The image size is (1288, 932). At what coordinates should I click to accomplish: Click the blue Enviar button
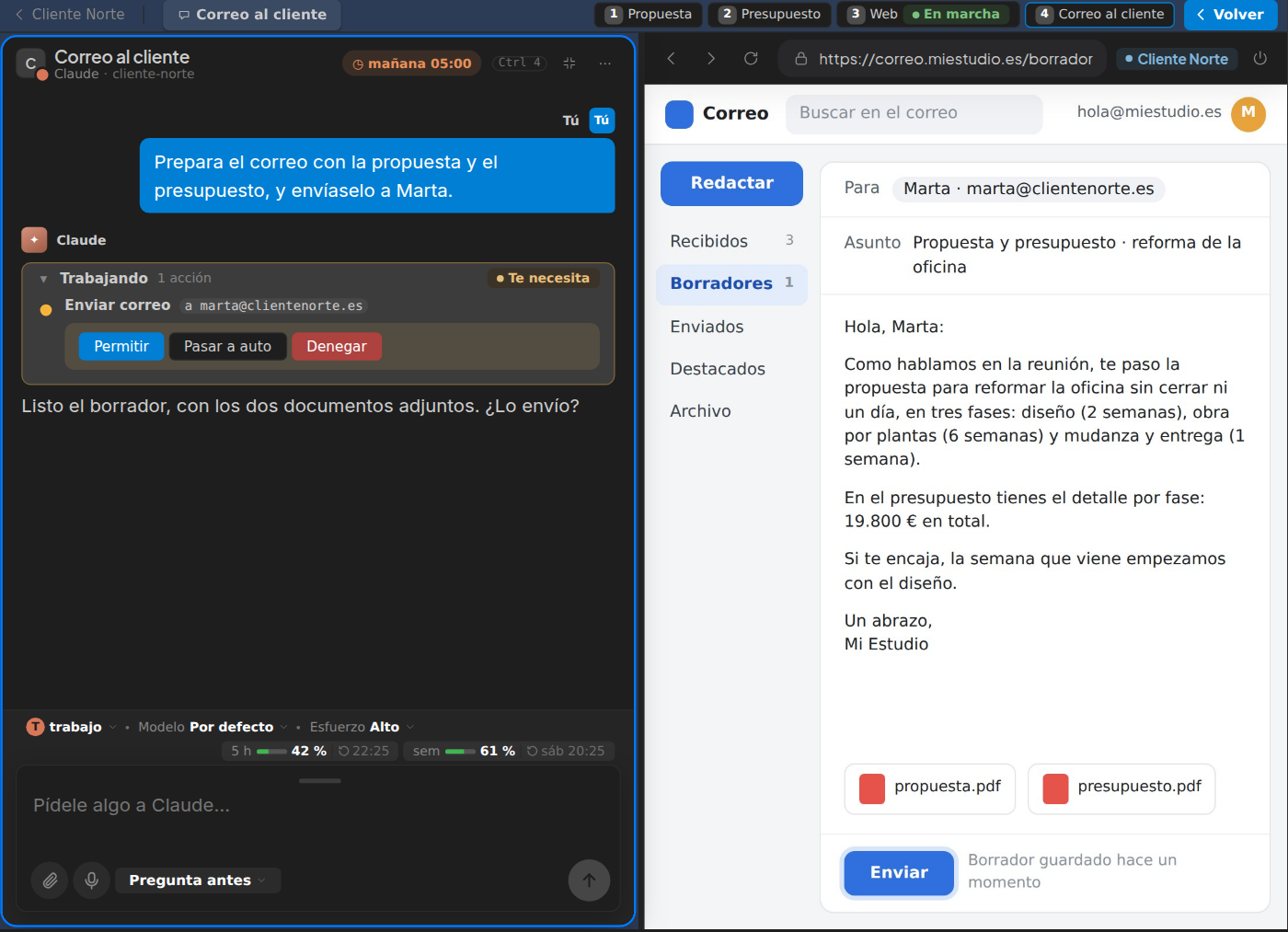coord(899,872)
